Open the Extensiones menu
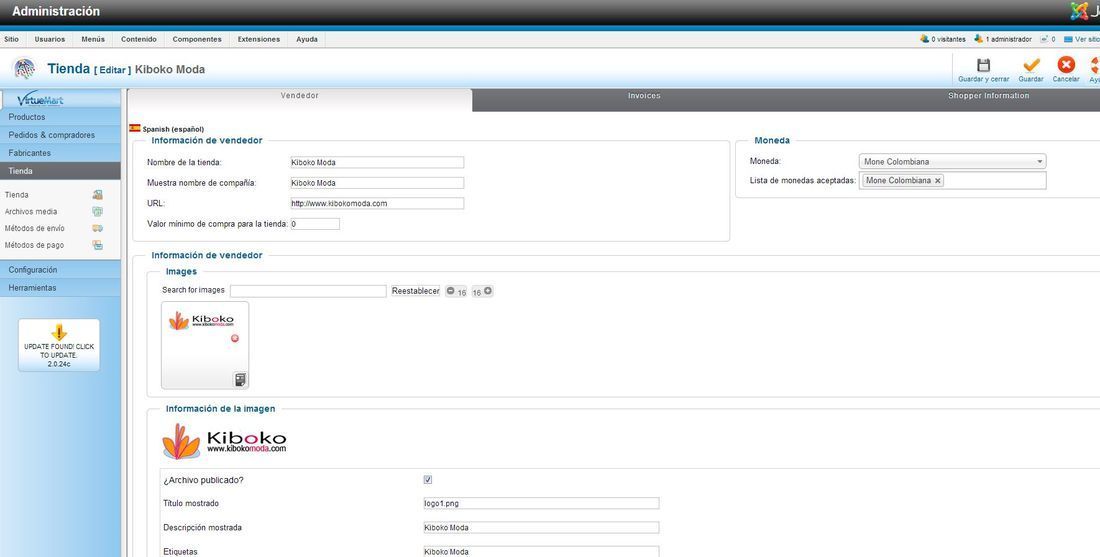 (259, 39)
